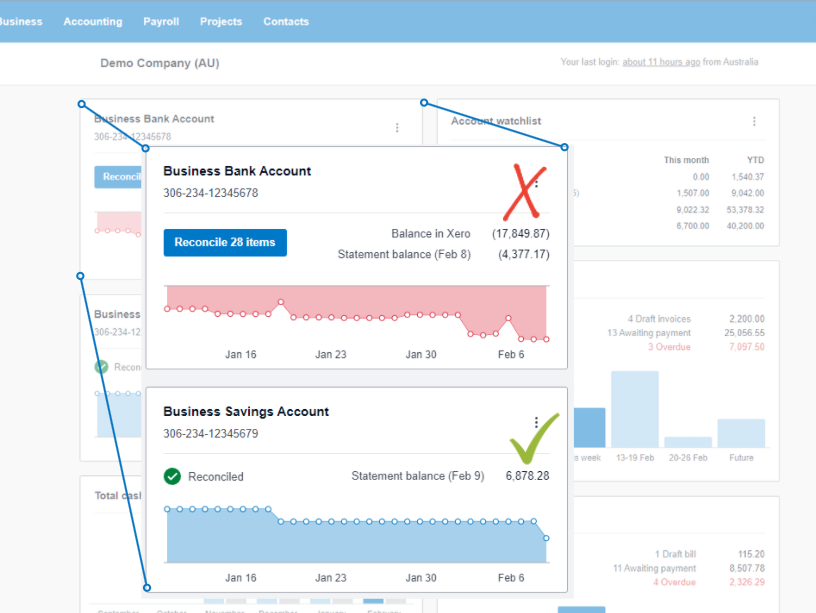
Task: Click Business Savings Account title
Action: click(x=246, y=412)
